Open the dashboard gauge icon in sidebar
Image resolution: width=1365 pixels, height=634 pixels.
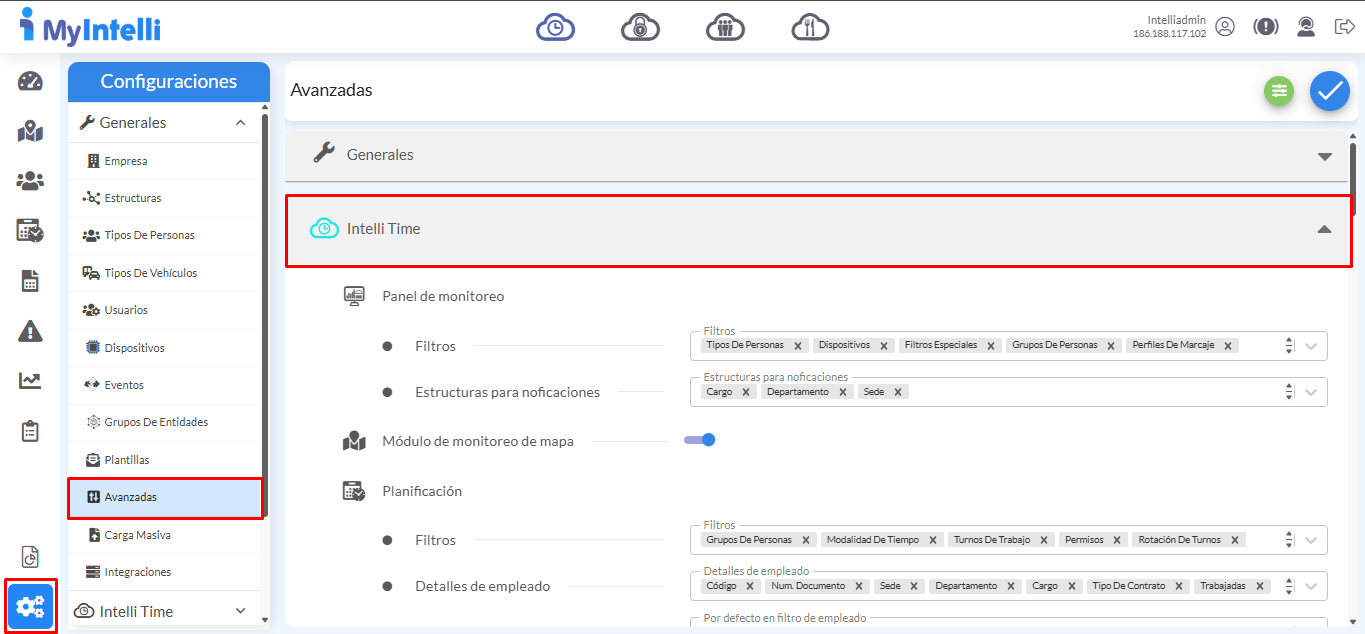[30, 82]
